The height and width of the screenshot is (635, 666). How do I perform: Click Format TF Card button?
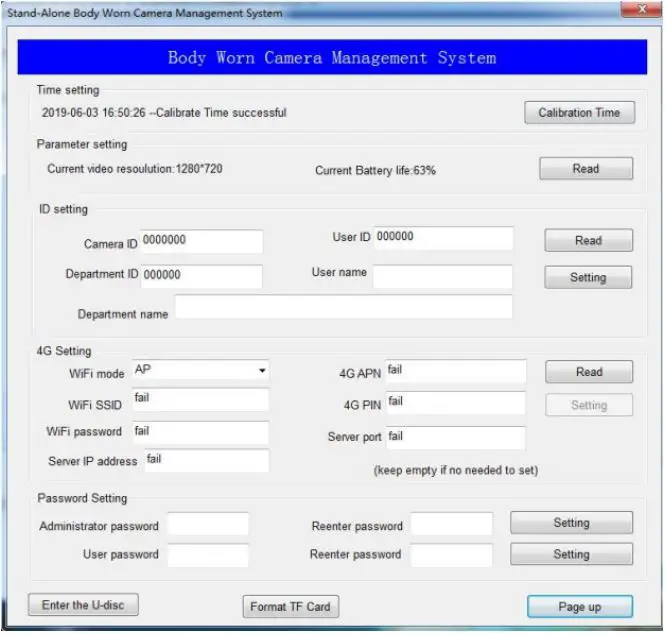291,607
